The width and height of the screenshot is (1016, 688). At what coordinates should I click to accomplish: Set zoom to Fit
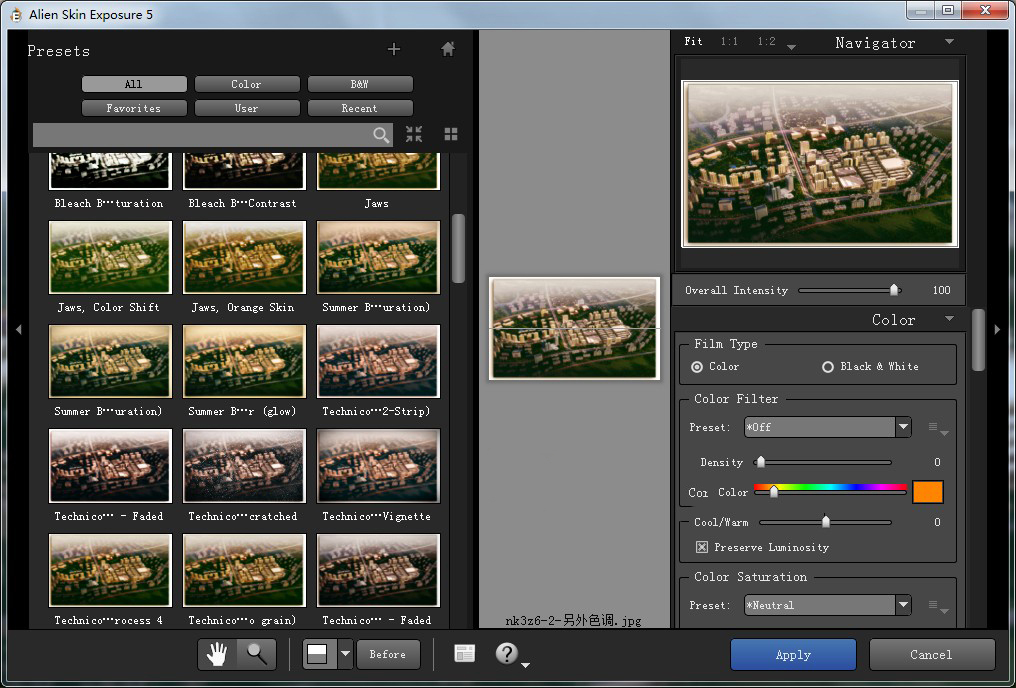pos(693,41)
